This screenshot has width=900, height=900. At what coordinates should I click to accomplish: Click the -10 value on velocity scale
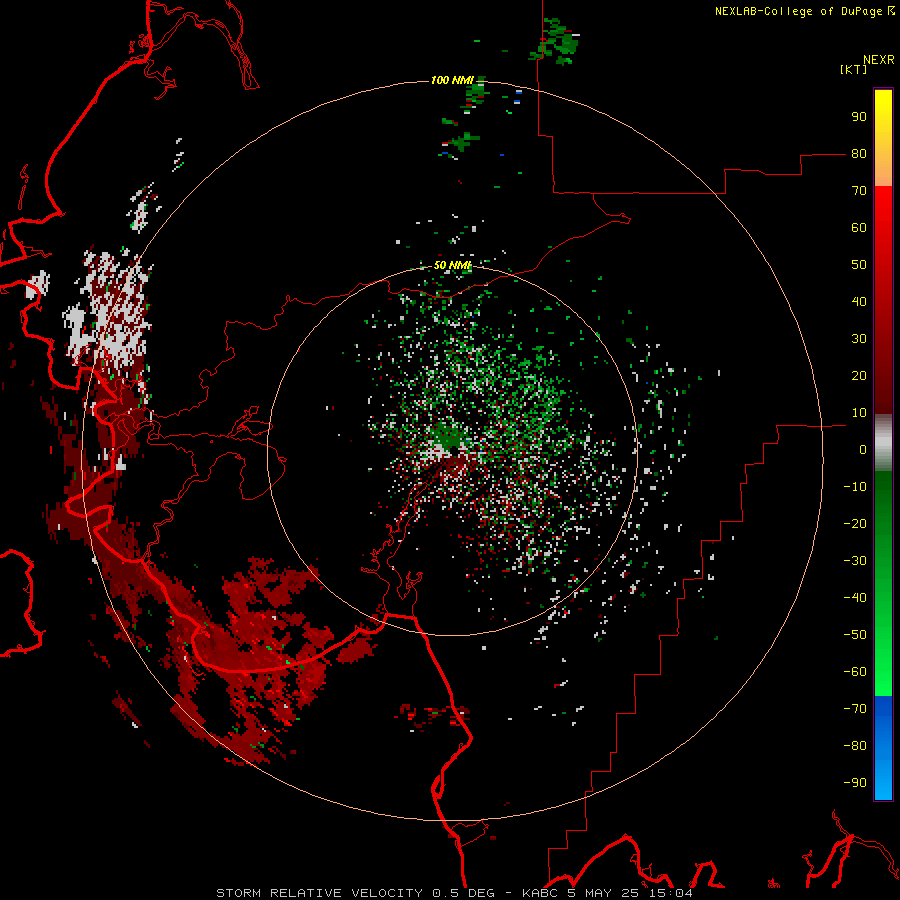tap(855, 487)
